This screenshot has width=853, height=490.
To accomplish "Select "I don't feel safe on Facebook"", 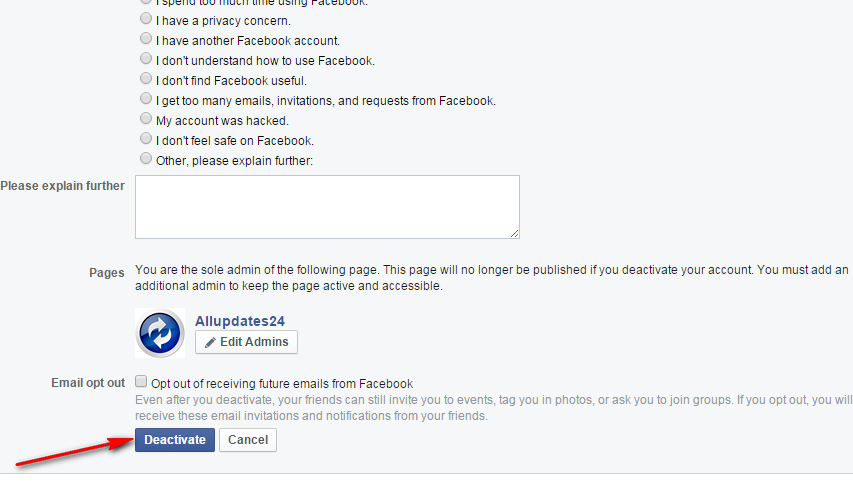I will [x=147, y=139].
